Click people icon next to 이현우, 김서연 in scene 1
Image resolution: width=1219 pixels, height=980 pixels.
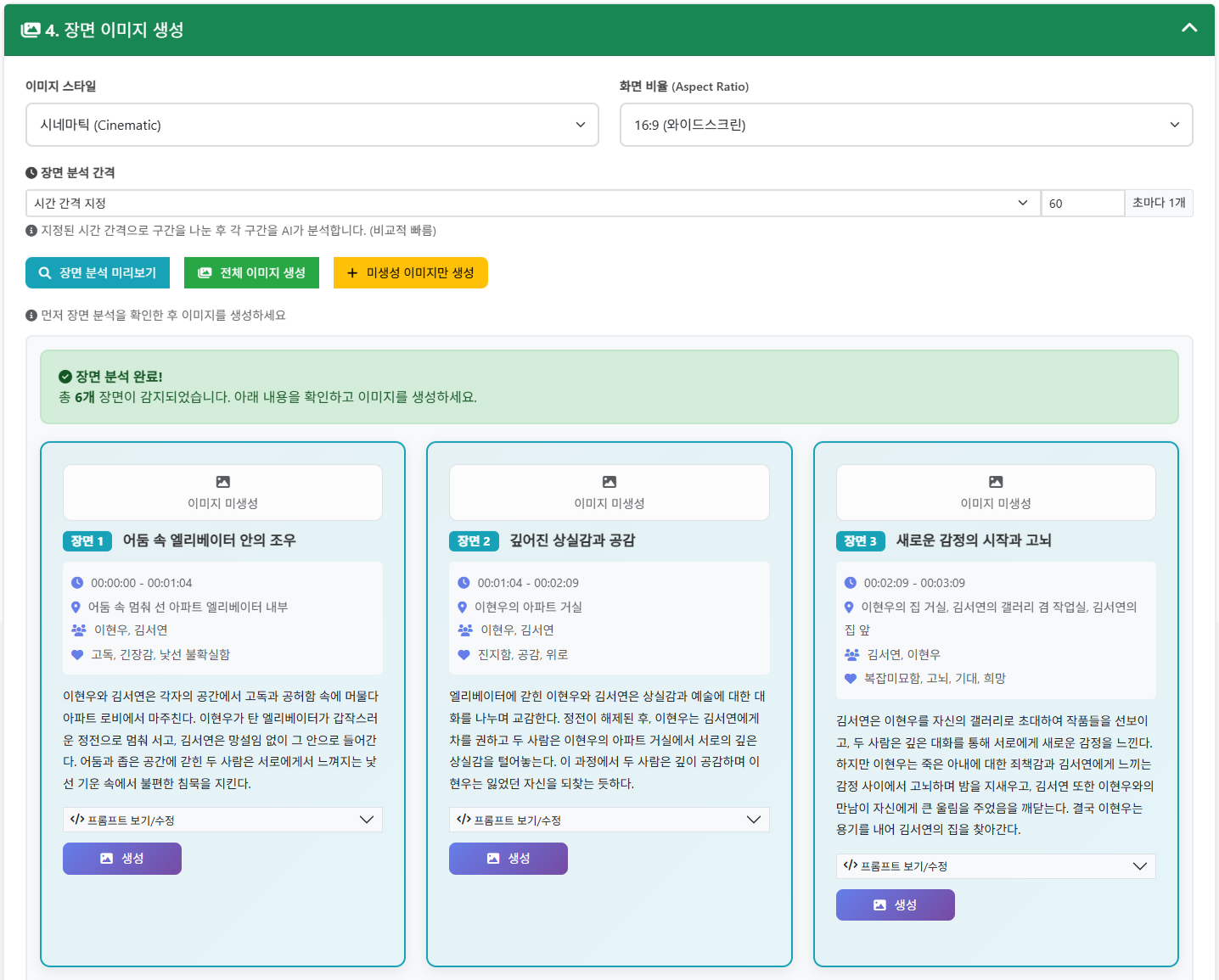[x=79, y=630]
